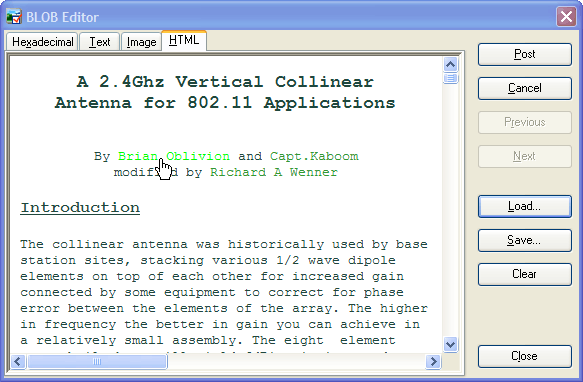The height and width of the screenshot is (382, 583).
Task: Click the title "A 2.4Ghz Vertical Collinear"
Action: pyautogui.click(x=225, y=82)
